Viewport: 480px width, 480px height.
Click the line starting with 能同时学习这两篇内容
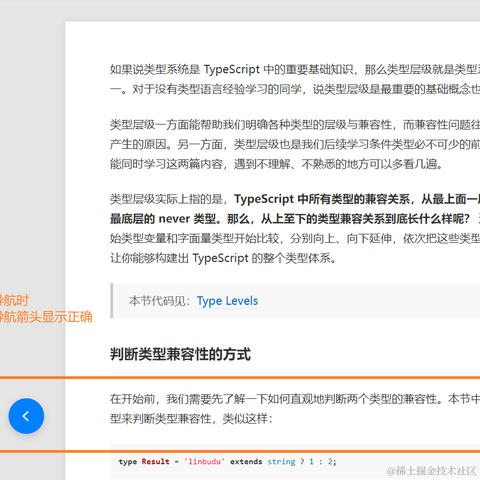pyautogui.click(x=276, y=164)
